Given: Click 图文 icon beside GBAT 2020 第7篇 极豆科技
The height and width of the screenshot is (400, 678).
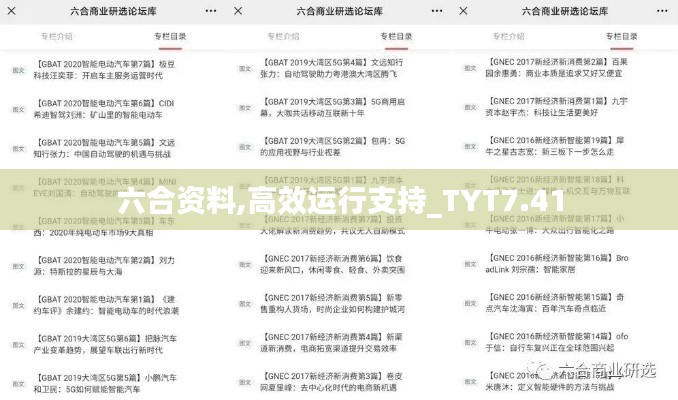Looking at the screenshot, I should (19, 70).
